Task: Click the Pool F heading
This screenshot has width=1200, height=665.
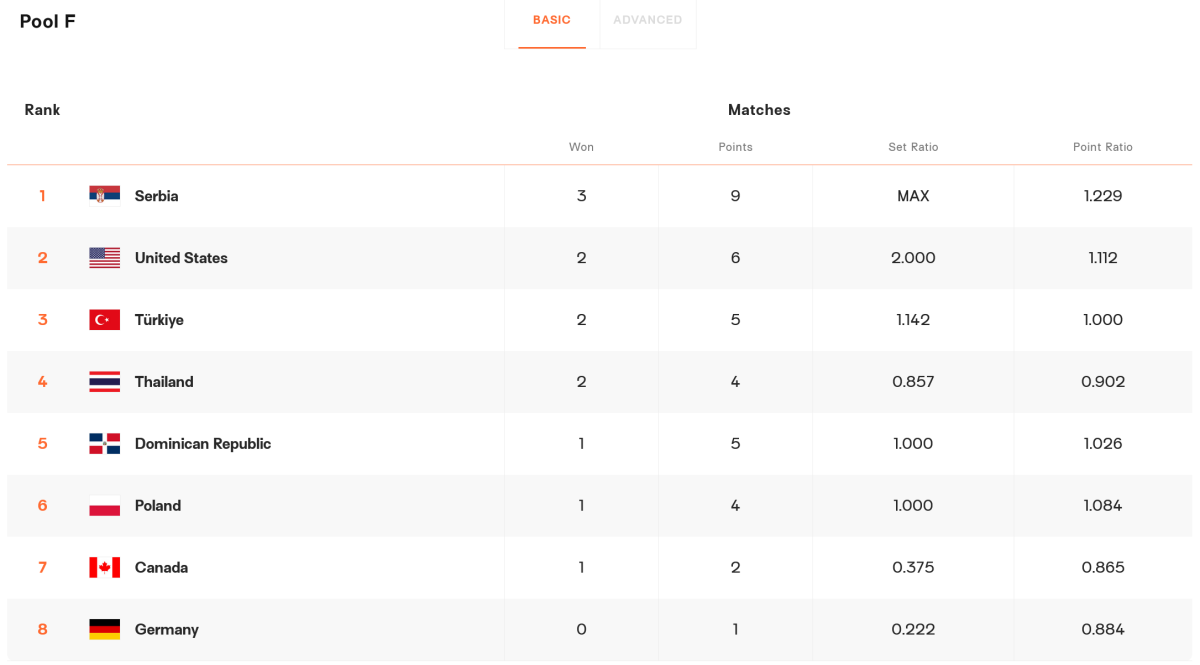Action: [47, 21]
